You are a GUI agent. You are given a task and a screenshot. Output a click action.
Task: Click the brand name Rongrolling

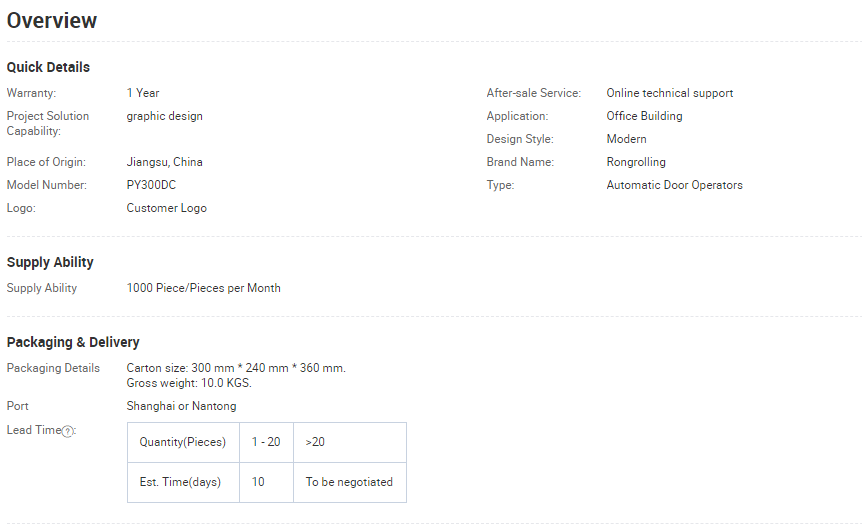636,162
